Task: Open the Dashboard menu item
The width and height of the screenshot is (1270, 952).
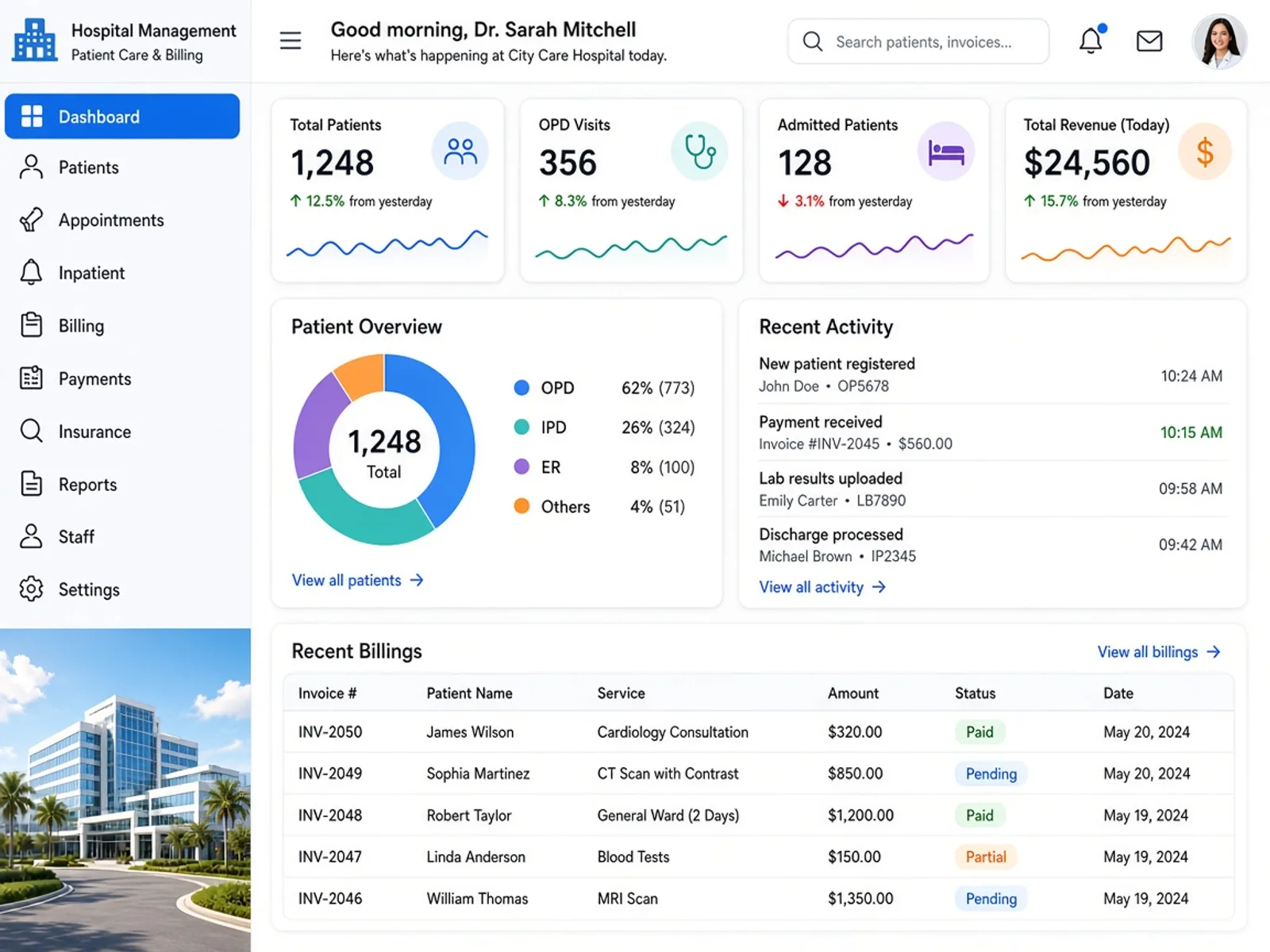Action: [x=122, y=117]
